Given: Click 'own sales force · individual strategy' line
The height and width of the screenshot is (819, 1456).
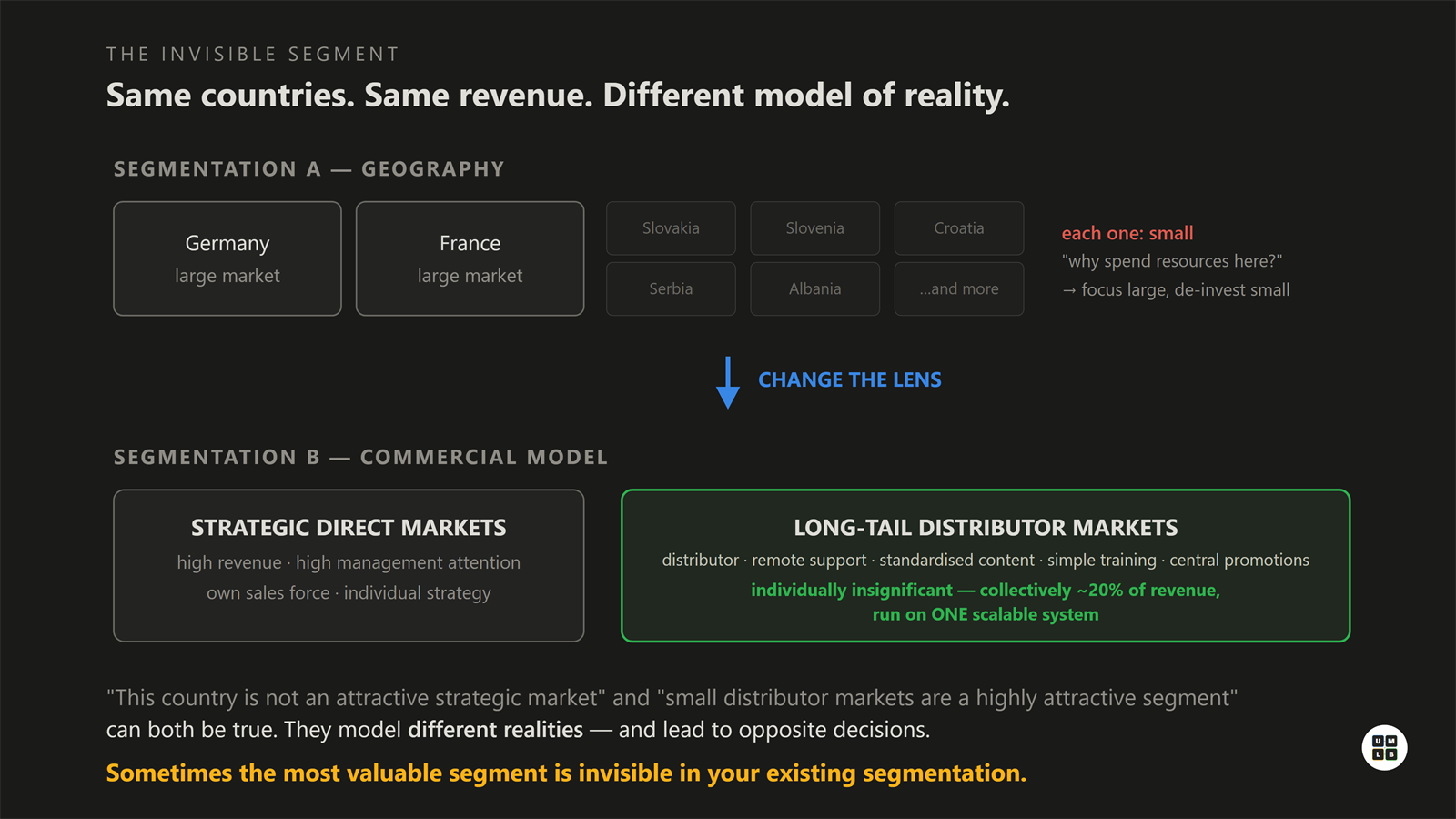Looking at the screenshot, I should pyautogui.click(x=349, y=593).
